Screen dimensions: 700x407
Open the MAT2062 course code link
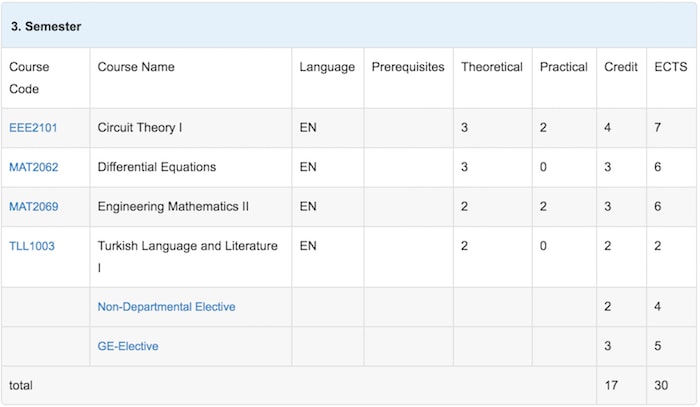click(33, 167)
